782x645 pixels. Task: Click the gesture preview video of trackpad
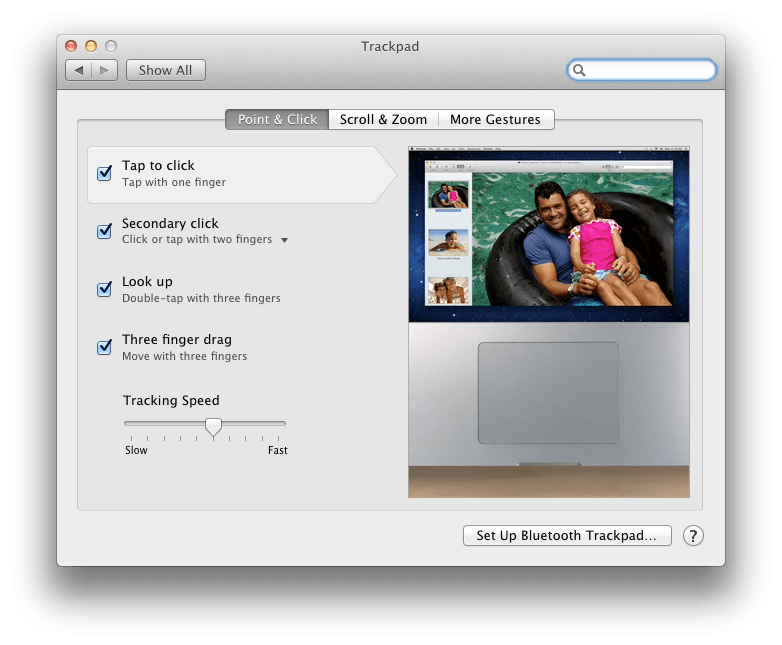tap(549, 322)
